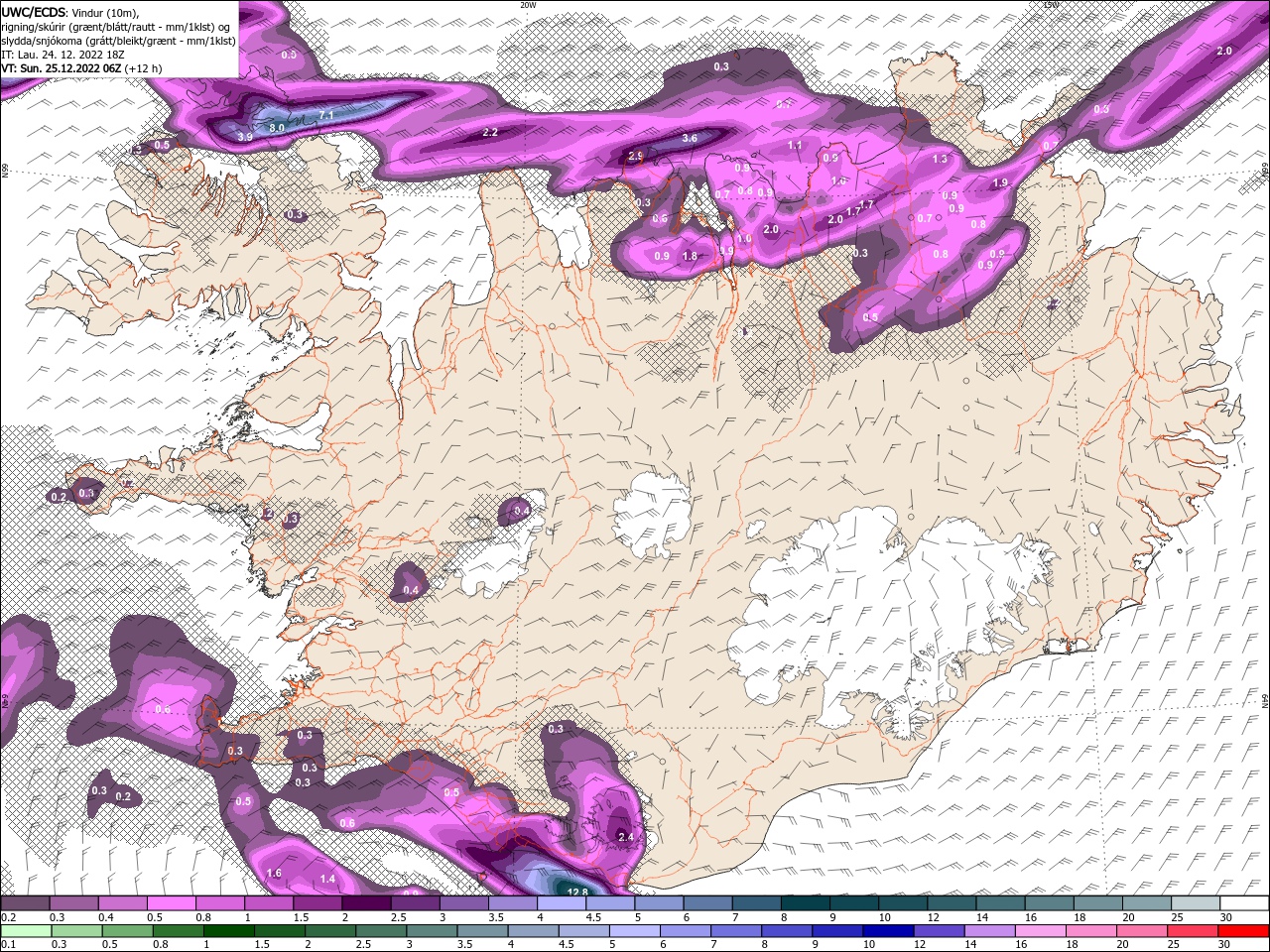Click the slydda/snjókoma legend description line
The height and width of the screenshot is (952, 1270).
click(118, 41)
